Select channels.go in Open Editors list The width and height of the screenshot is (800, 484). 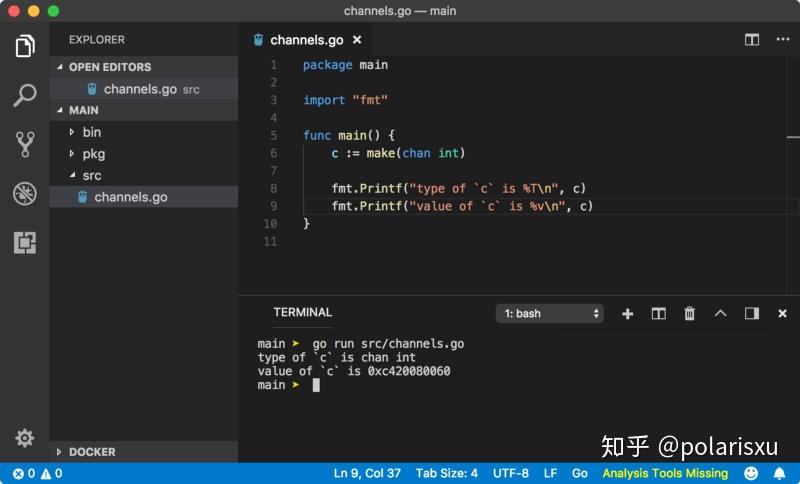[x=144, y=89]
